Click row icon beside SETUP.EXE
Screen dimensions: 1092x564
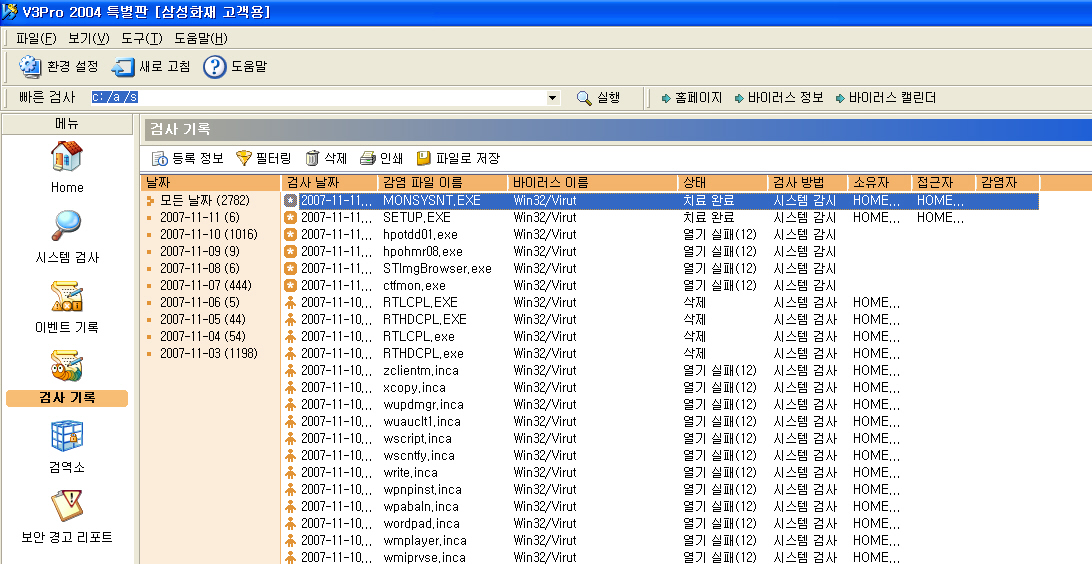[290, 217]
